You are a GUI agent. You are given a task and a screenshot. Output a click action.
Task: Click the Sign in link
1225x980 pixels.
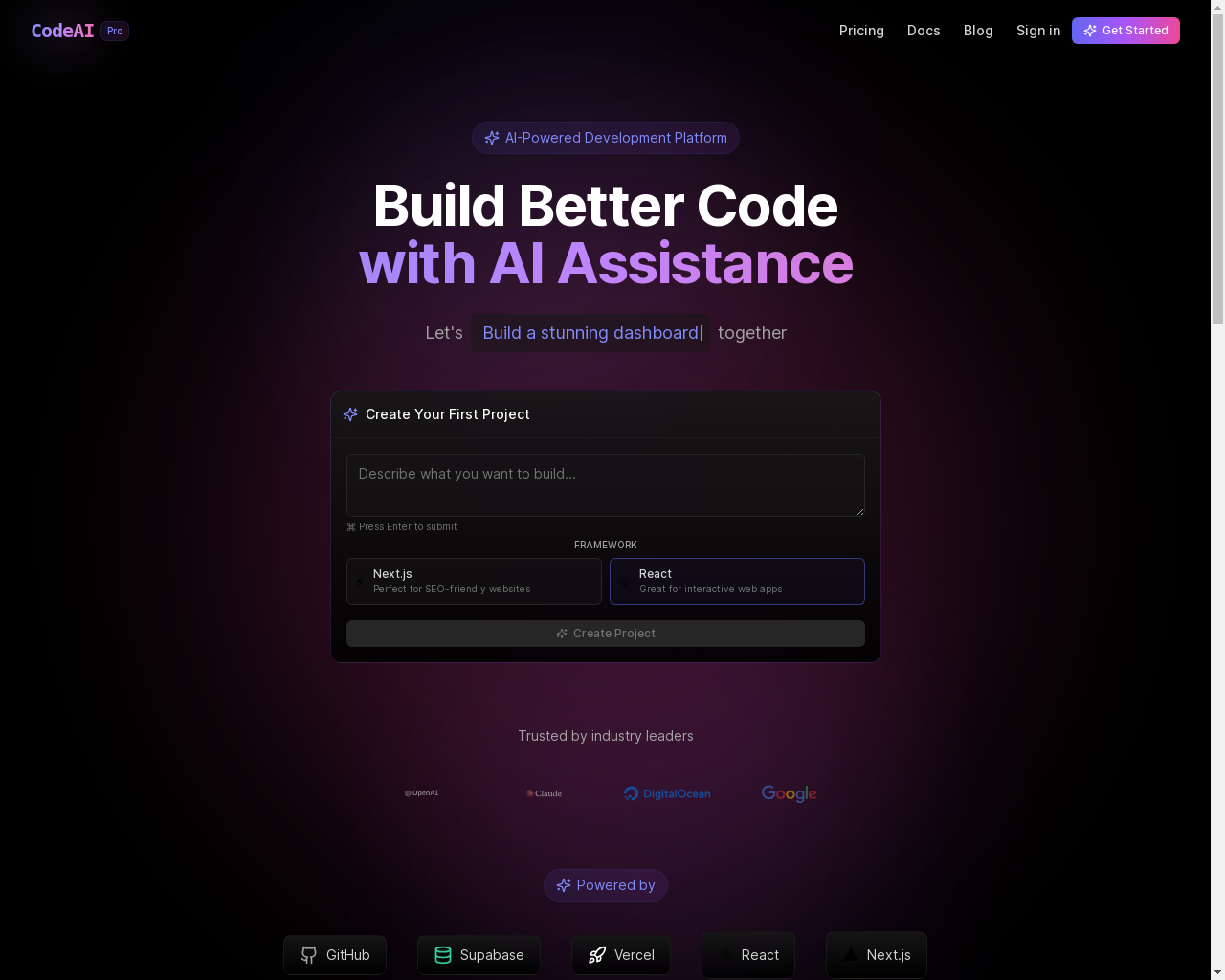click(x=1038, y=31)
